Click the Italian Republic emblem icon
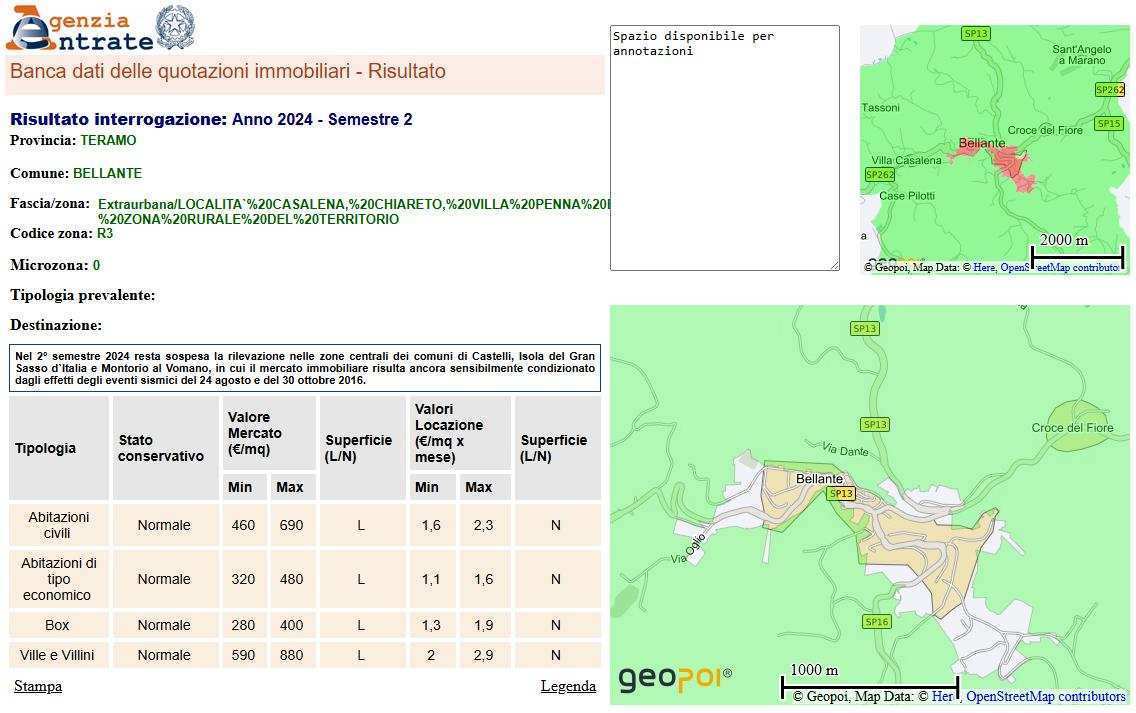 click(176, 26)
